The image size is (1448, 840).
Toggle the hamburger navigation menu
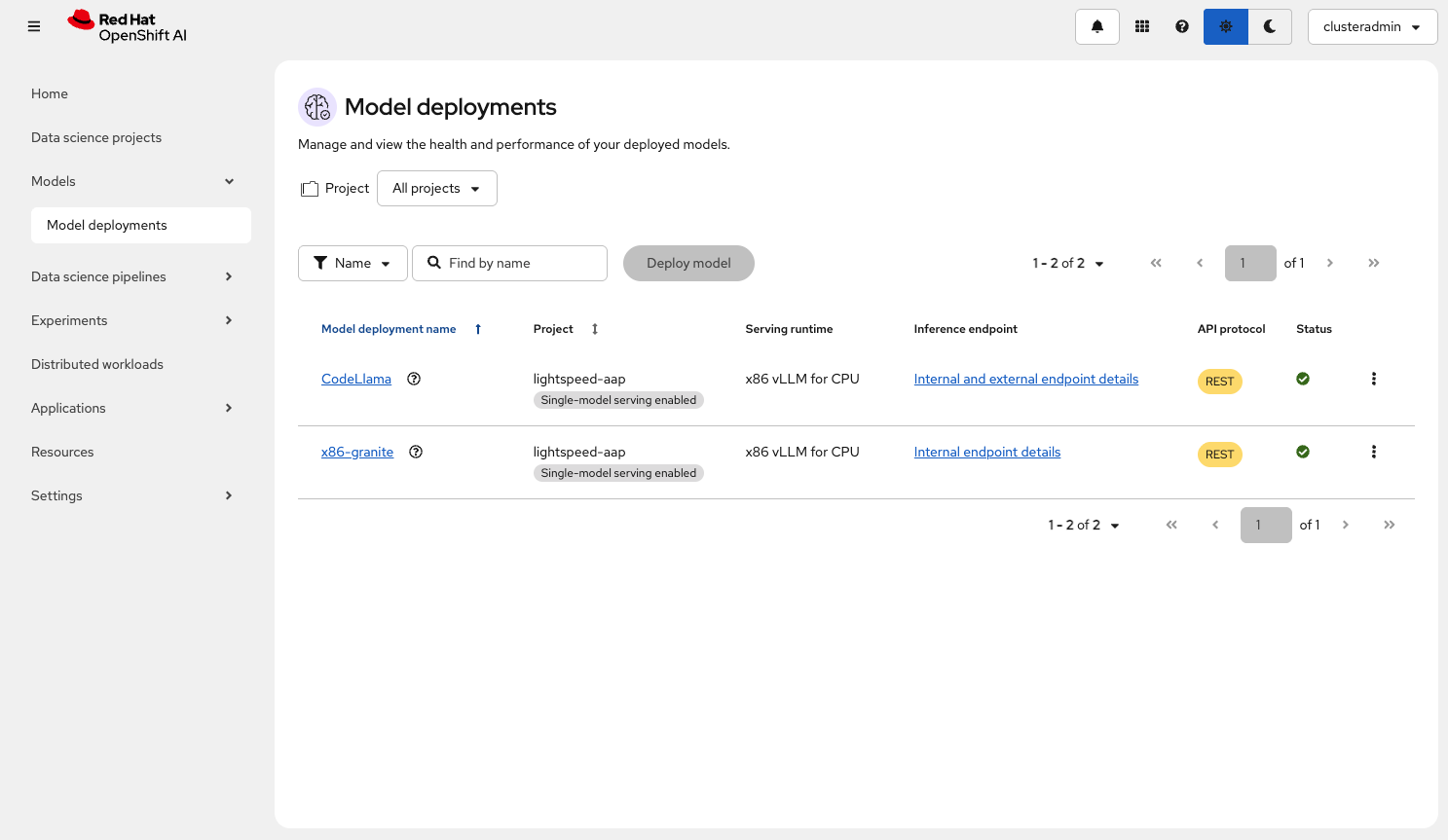point(34,27)
